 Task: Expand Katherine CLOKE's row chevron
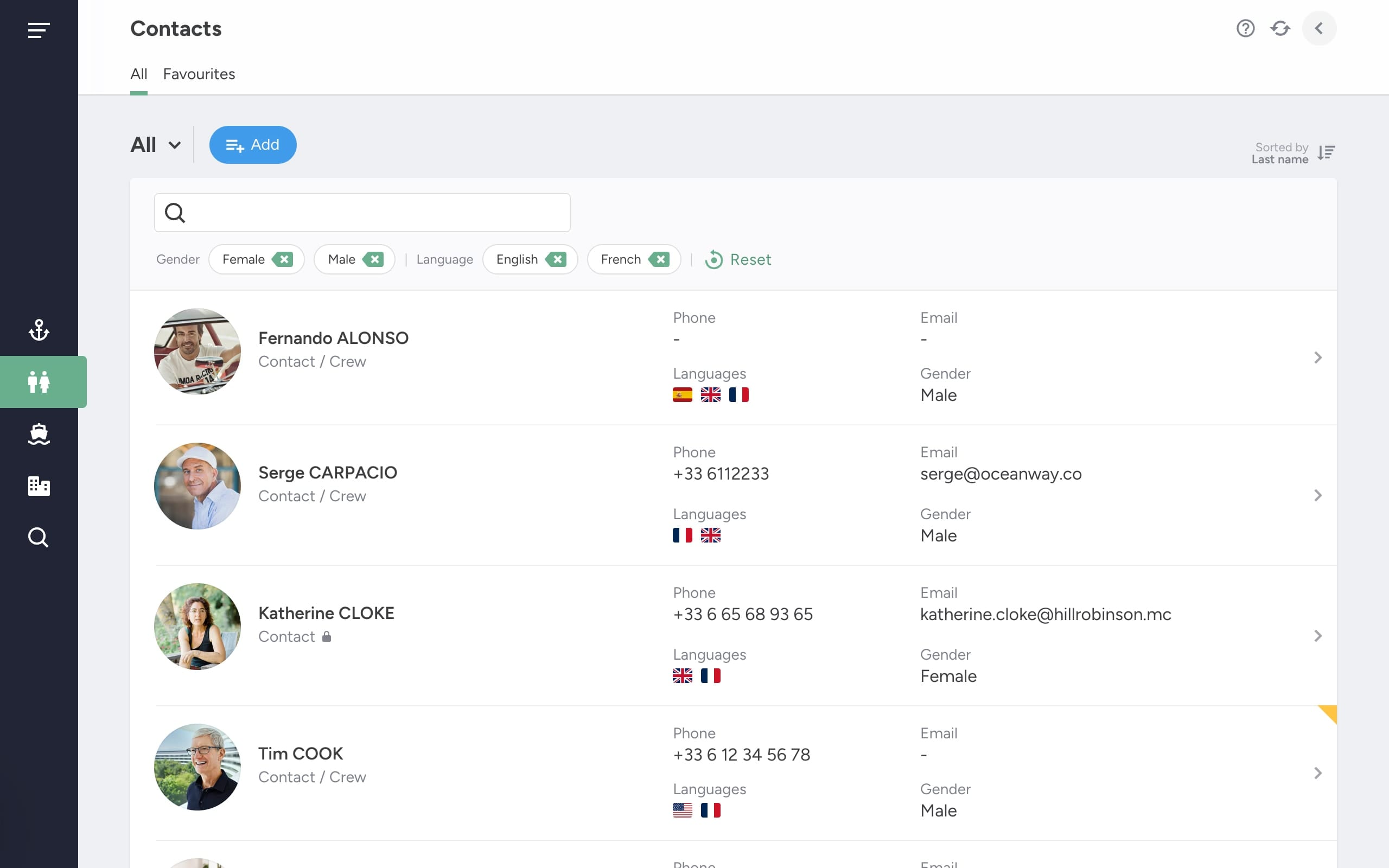(1318, 636)
